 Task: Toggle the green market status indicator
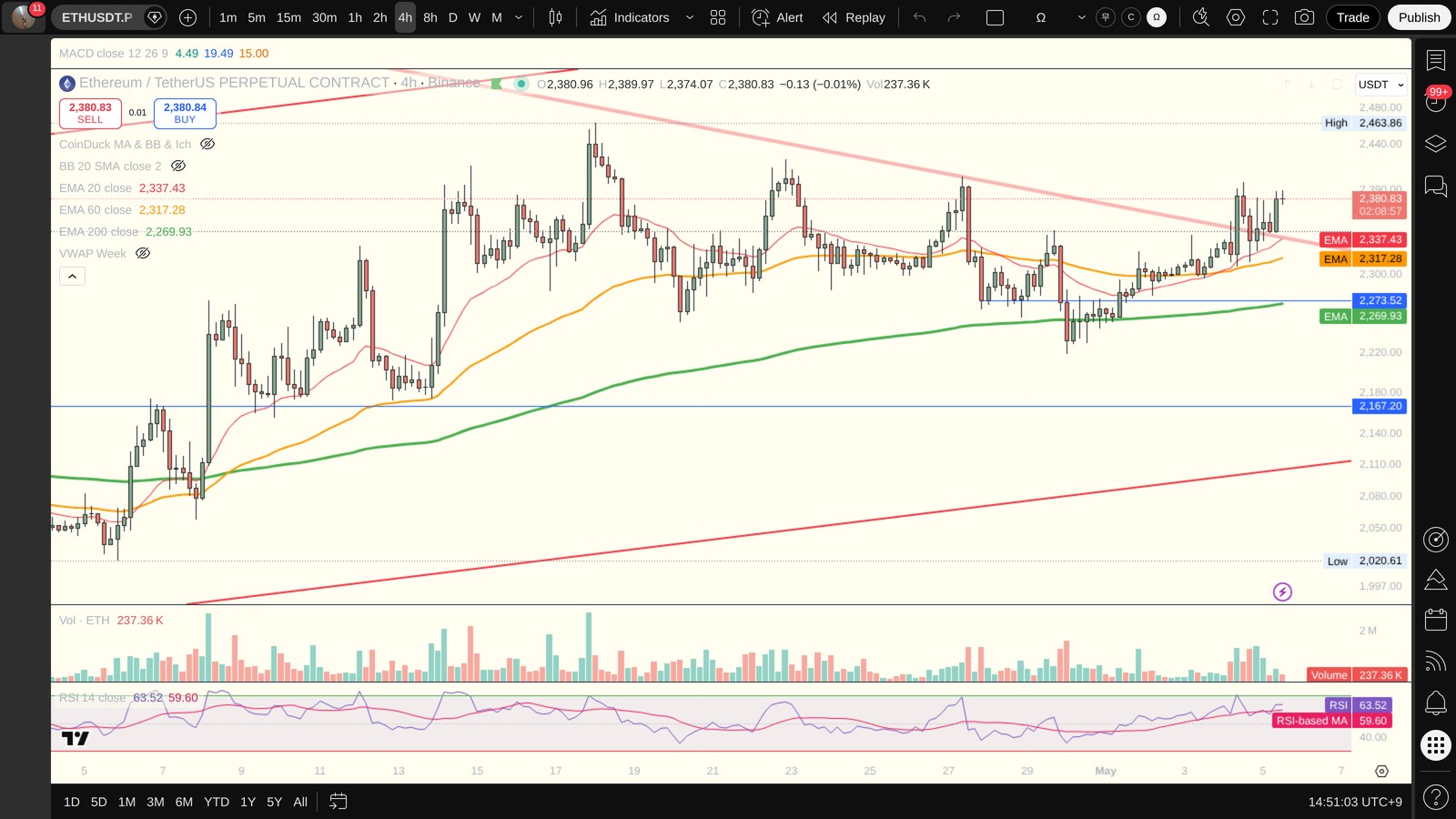521,84
